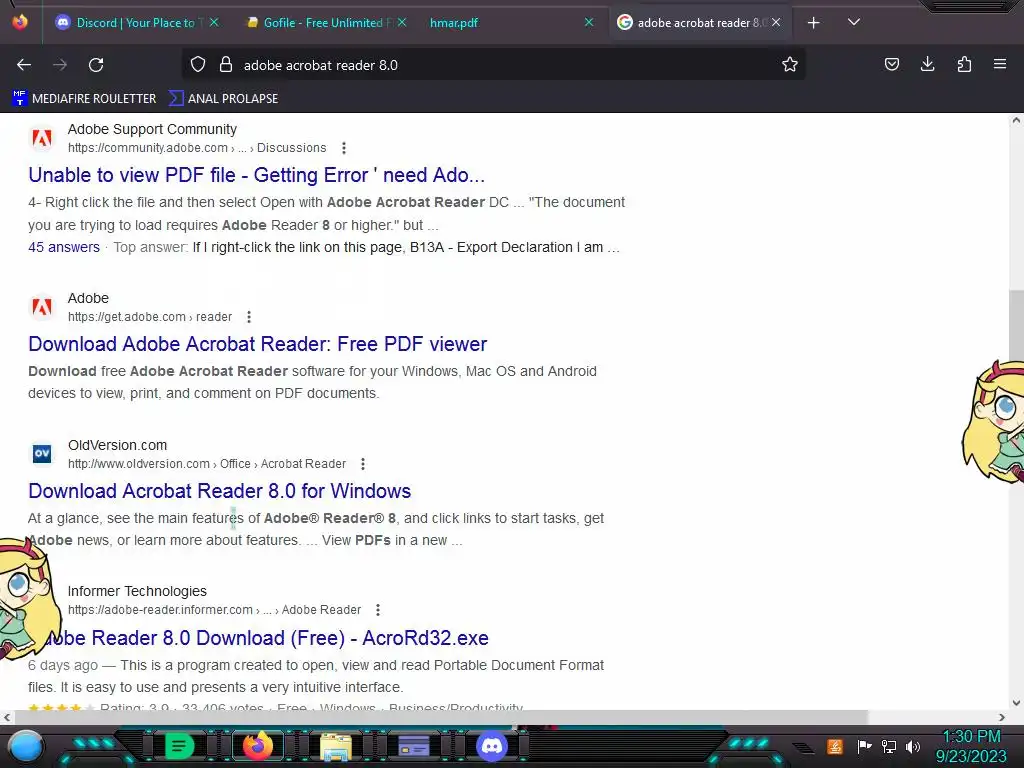Click the OldVersion.com OV favicon

(42, 453)
